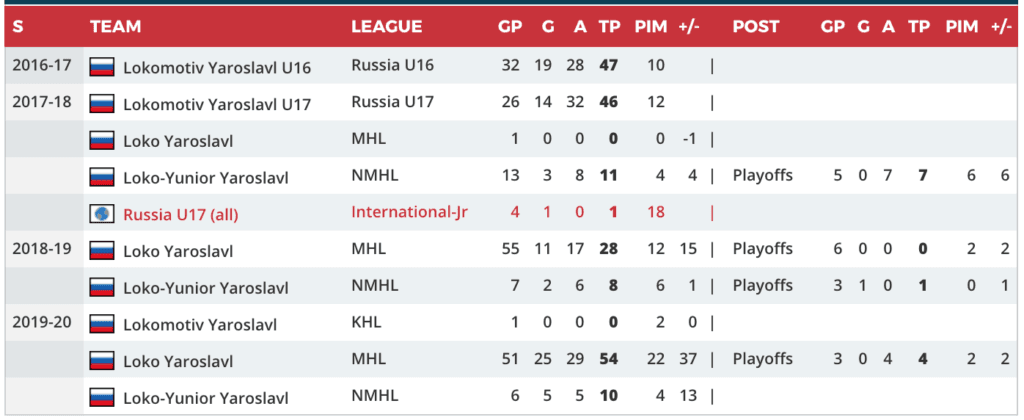Click Russian flag beside Lokomotiv Yaroslavl U16
The height and width of the screenshot is (420, 1024).
coord(102,67)
